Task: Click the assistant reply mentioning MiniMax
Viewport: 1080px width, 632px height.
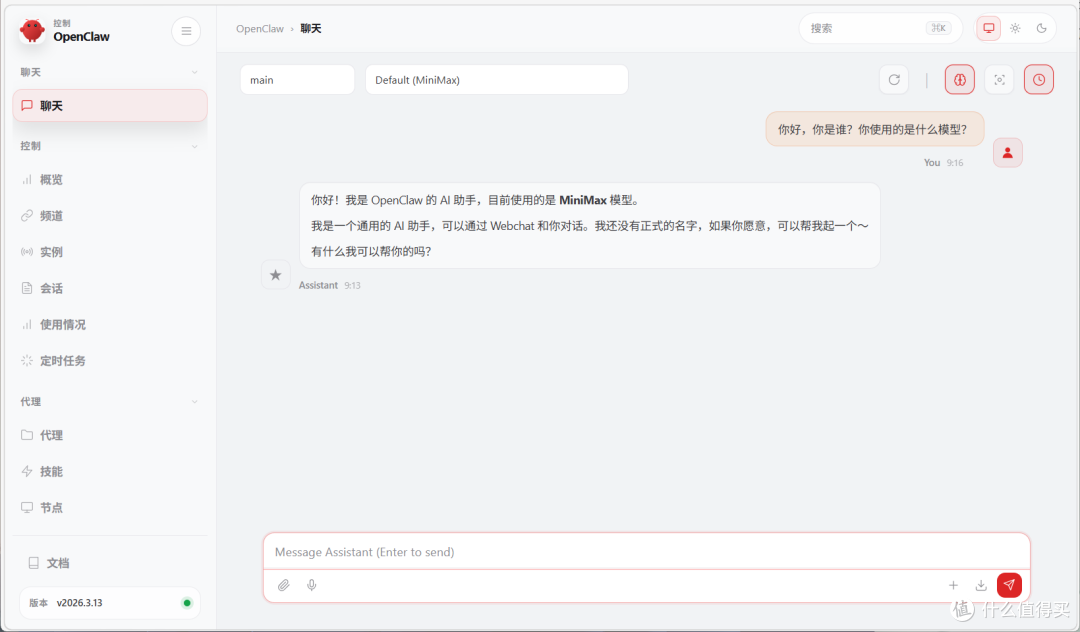Action: click(x=590, y=226)
